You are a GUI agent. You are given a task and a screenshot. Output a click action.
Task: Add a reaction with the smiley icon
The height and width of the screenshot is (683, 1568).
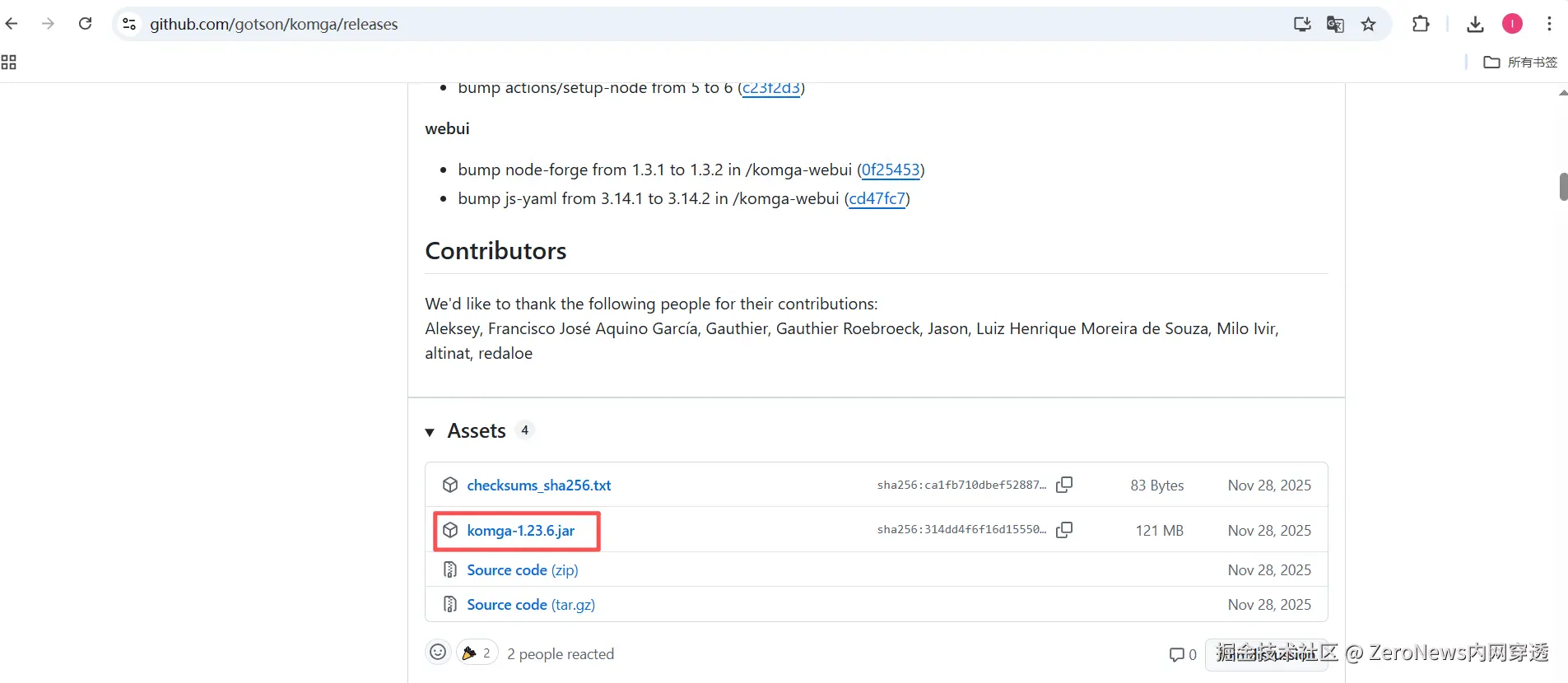(438, 653)
